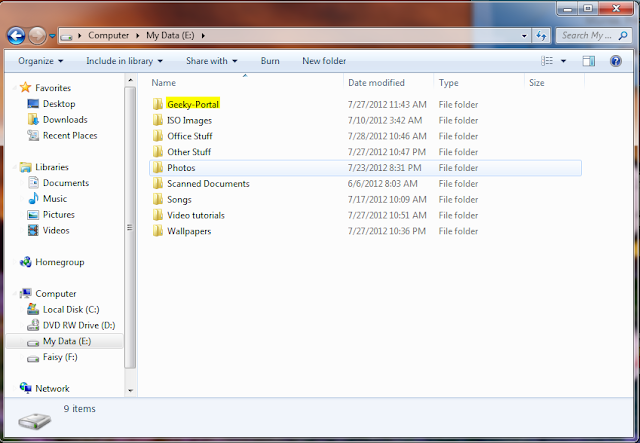The width and height of the screenshot is (640, 443).
Task: Click the Geeky-Portal folder name
Action: coord(193,104)
